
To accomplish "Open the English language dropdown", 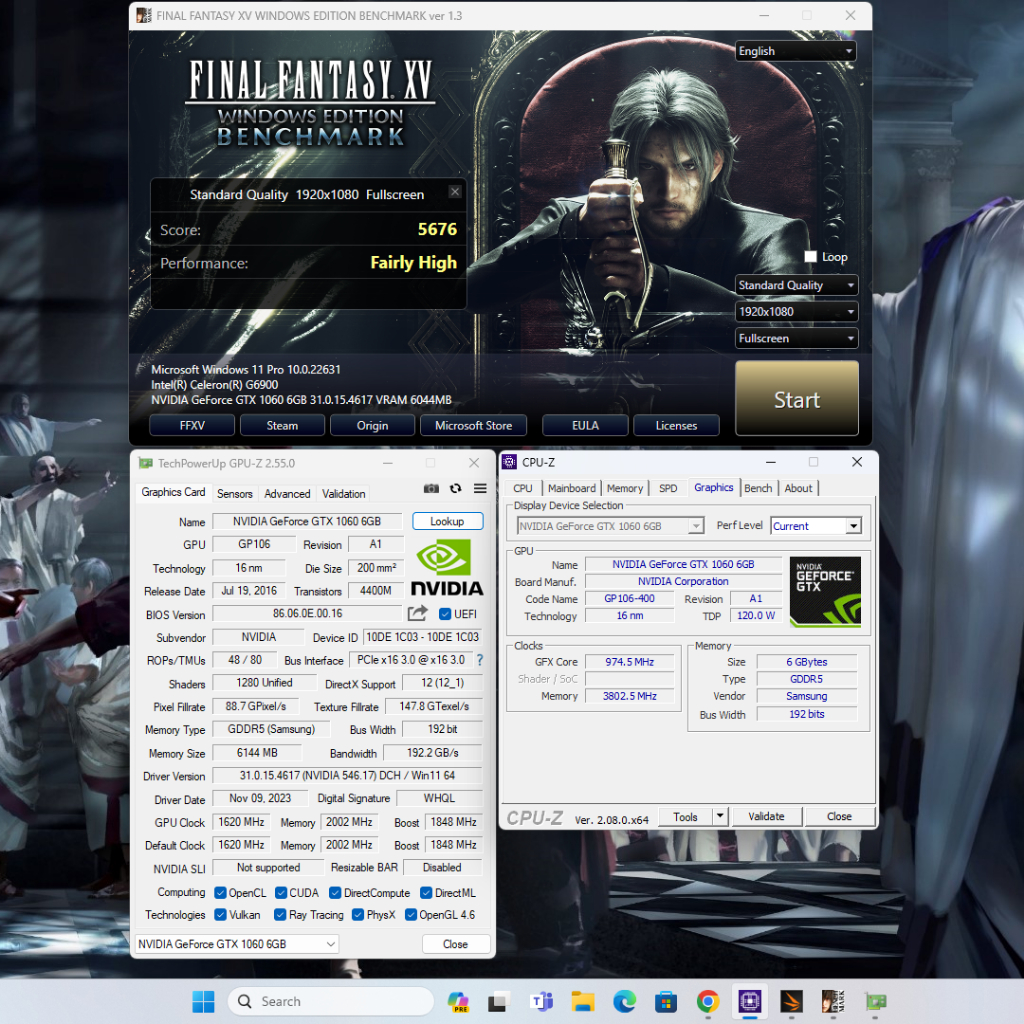I will (796, 51).
